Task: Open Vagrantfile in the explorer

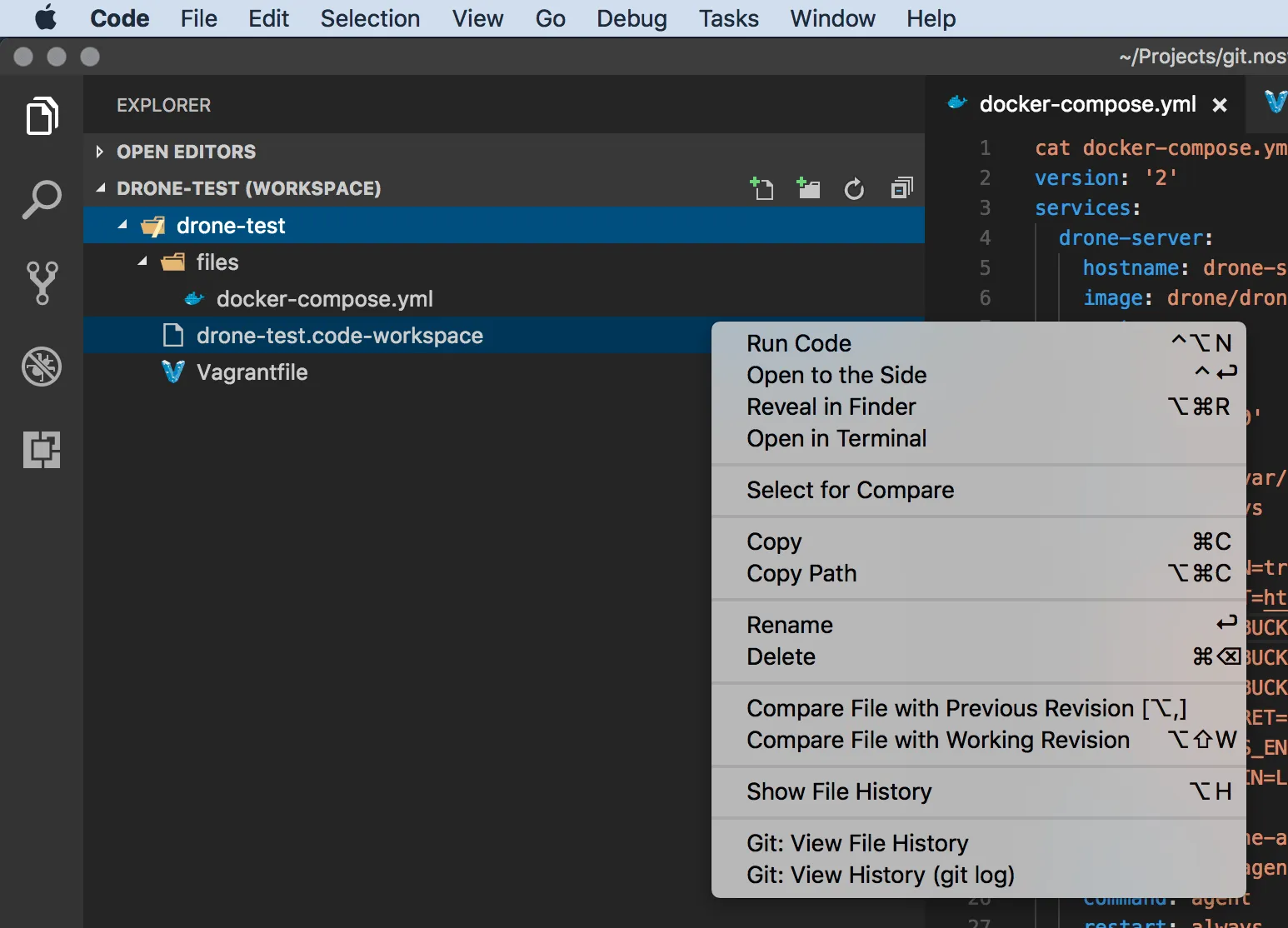Action: 252,372
